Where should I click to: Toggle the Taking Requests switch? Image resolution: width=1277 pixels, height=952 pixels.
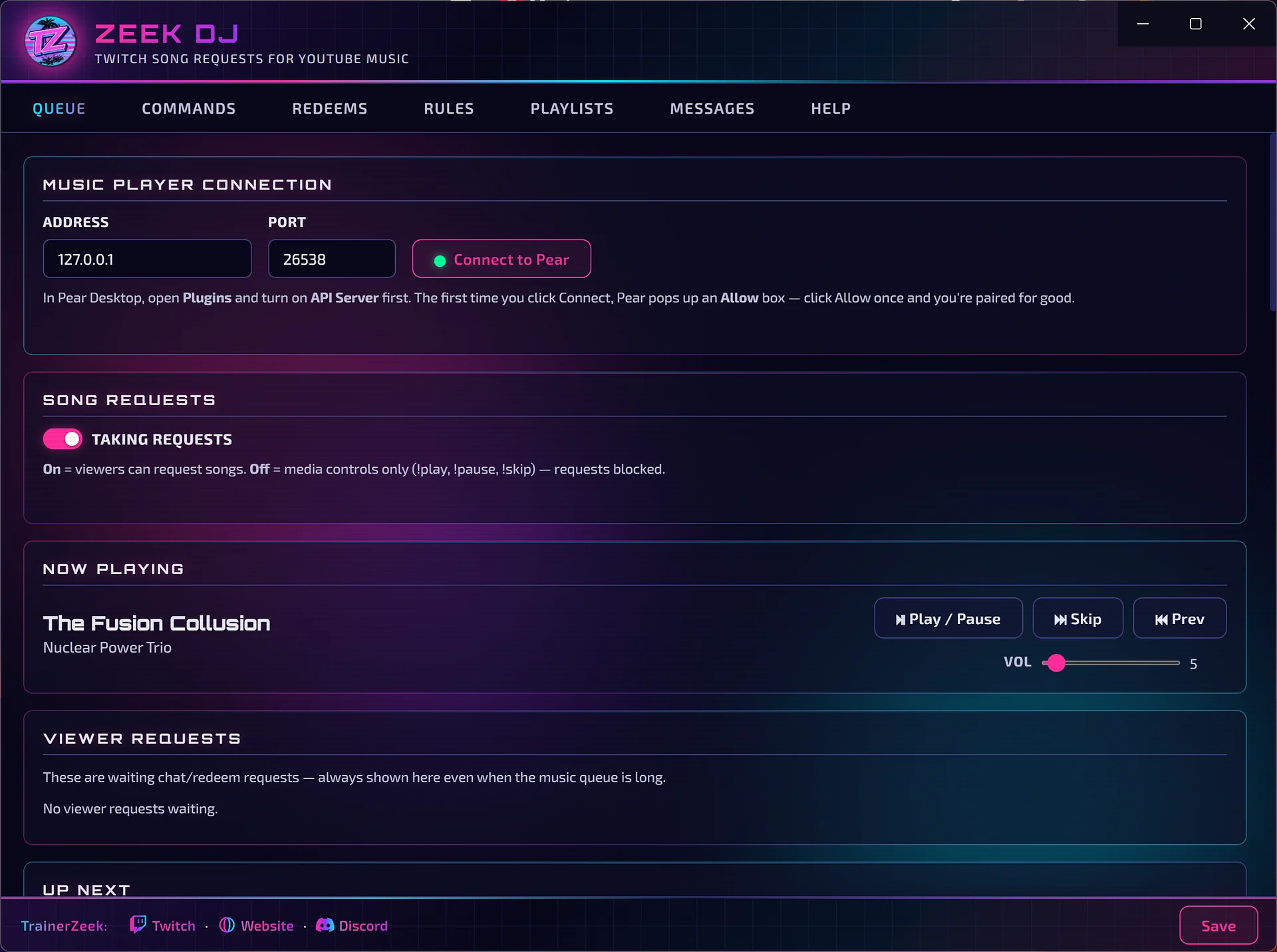coord(63,439)
